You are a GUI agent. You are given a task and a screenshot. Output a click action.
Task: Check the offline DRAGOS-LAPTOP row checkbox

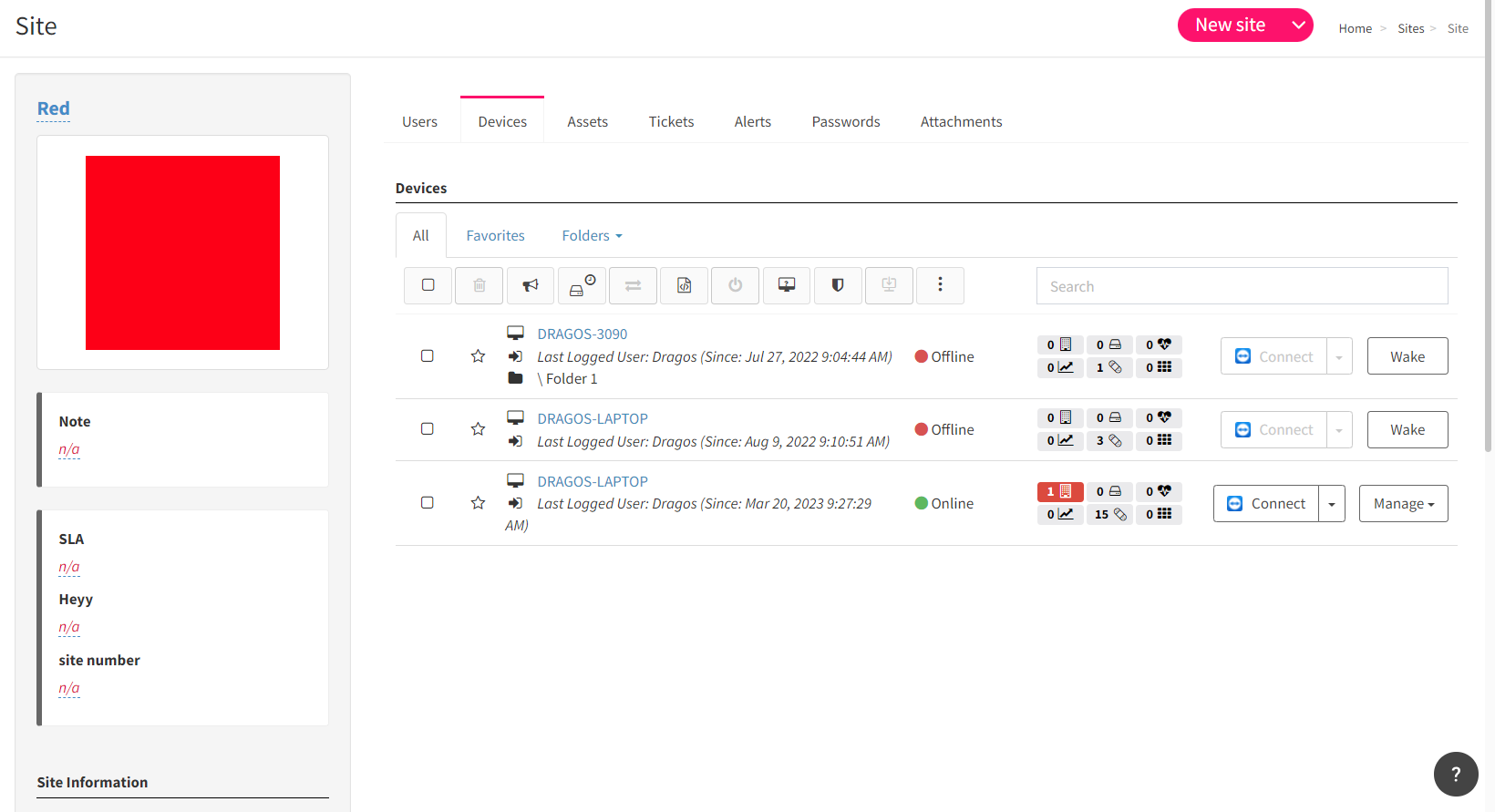[427, 429]
